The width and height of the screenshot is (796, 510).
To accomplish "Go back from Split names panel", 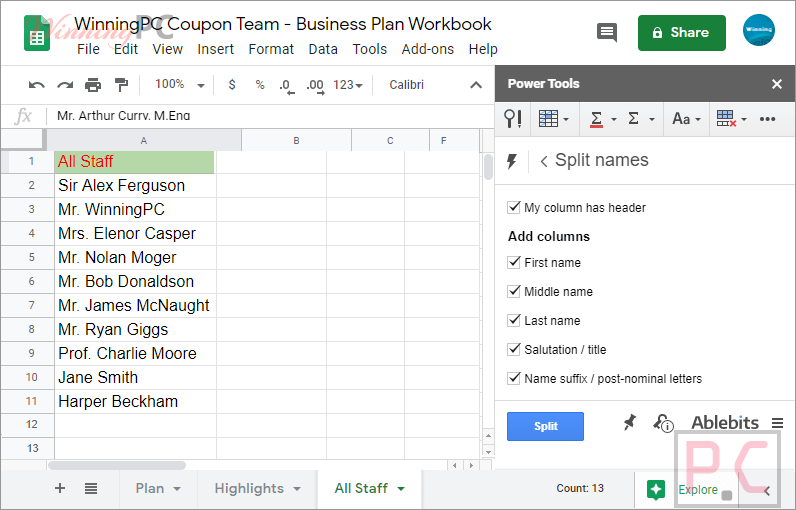I will coord(544,161).
